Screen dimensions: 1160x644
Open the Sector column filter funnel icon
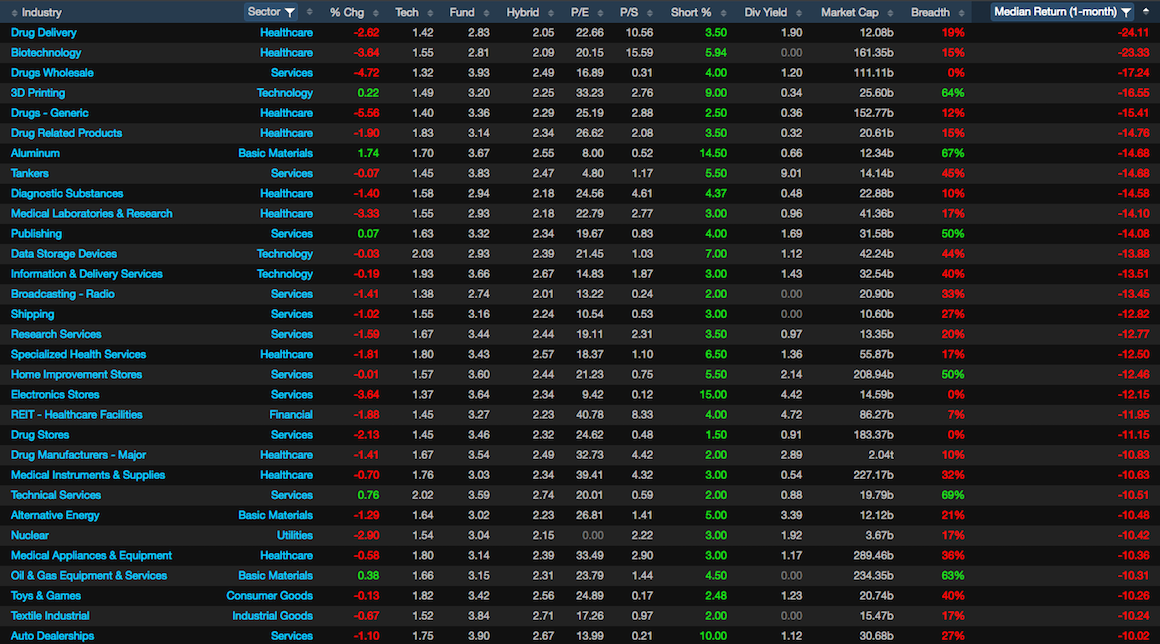click(290, 13)
